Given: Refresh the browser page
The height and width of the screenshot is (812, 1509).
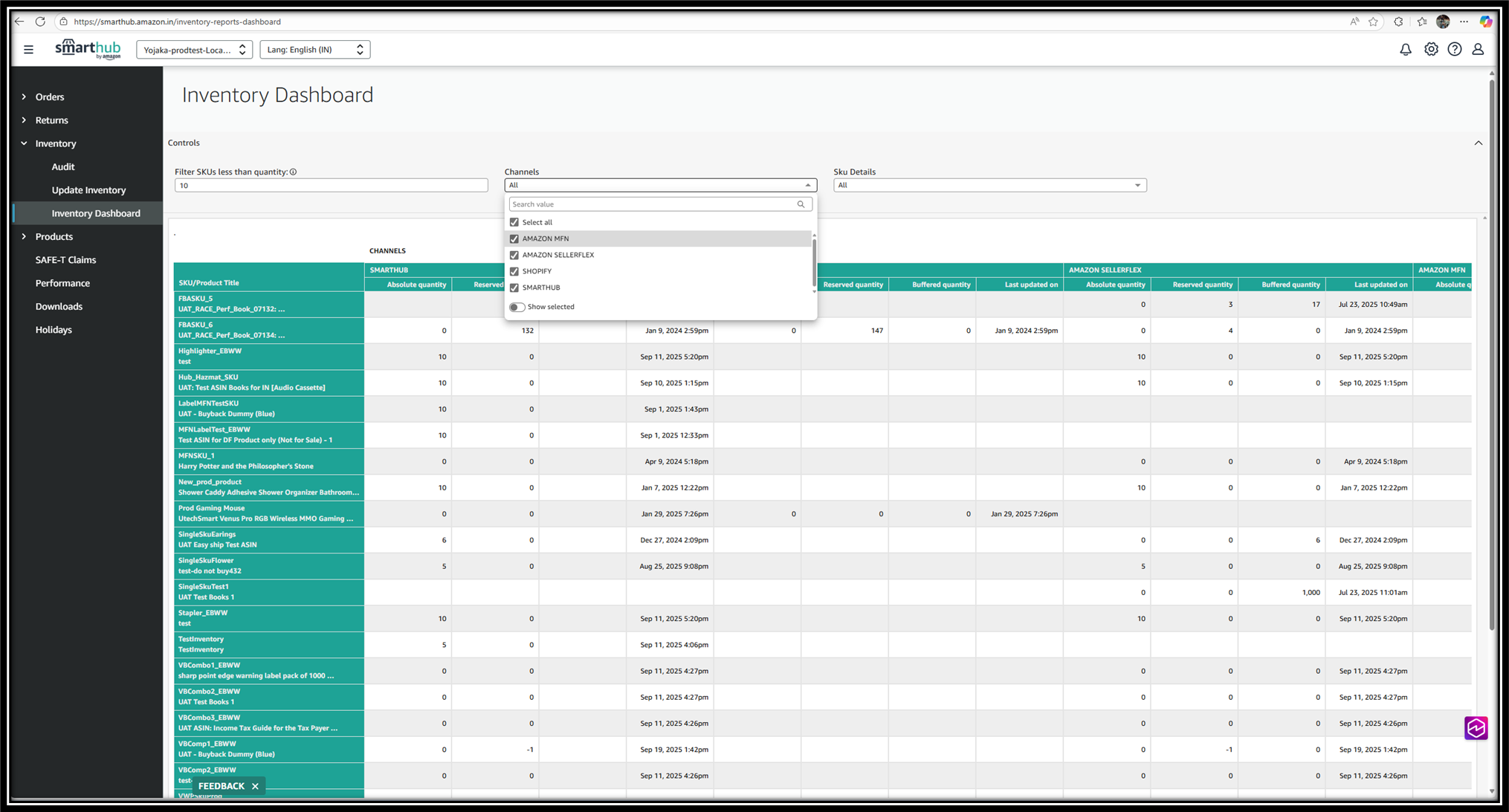Looking at the screenshot, I should (40, 22).
